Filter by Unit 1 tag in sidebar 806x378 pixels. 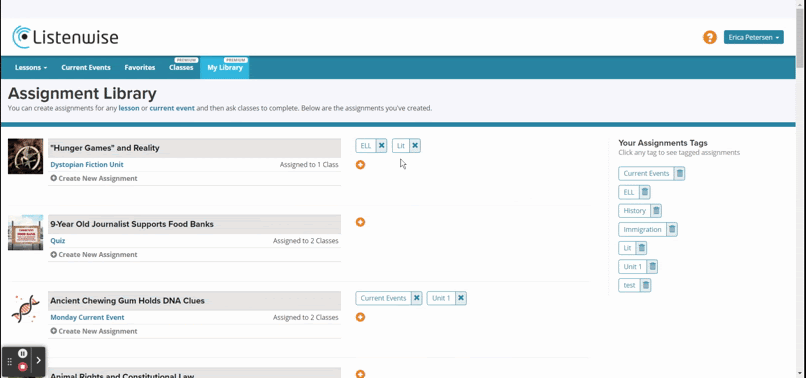(632, 266)
